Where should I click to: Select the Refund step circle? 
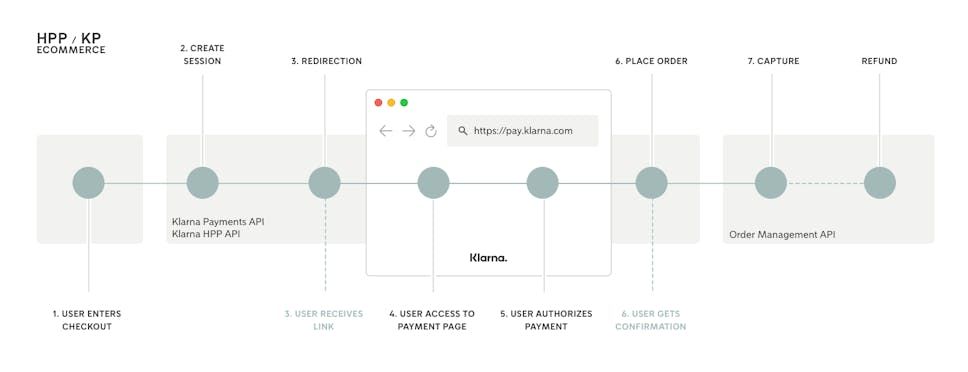(880, 183)
